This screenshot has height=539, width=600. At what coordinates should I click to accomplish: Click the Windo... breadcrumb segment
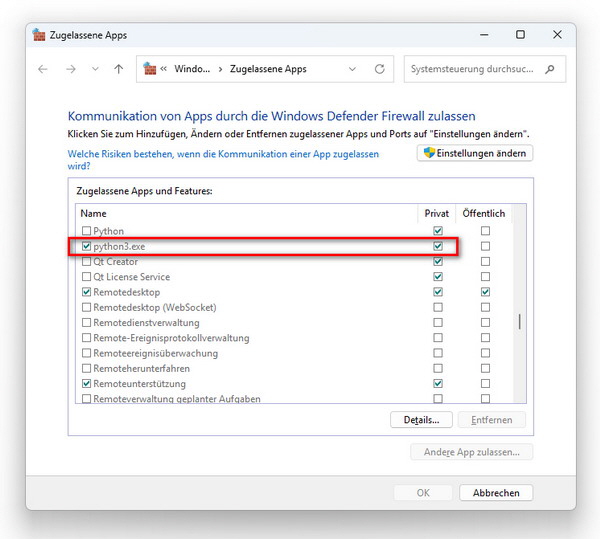tap(192, 69)
